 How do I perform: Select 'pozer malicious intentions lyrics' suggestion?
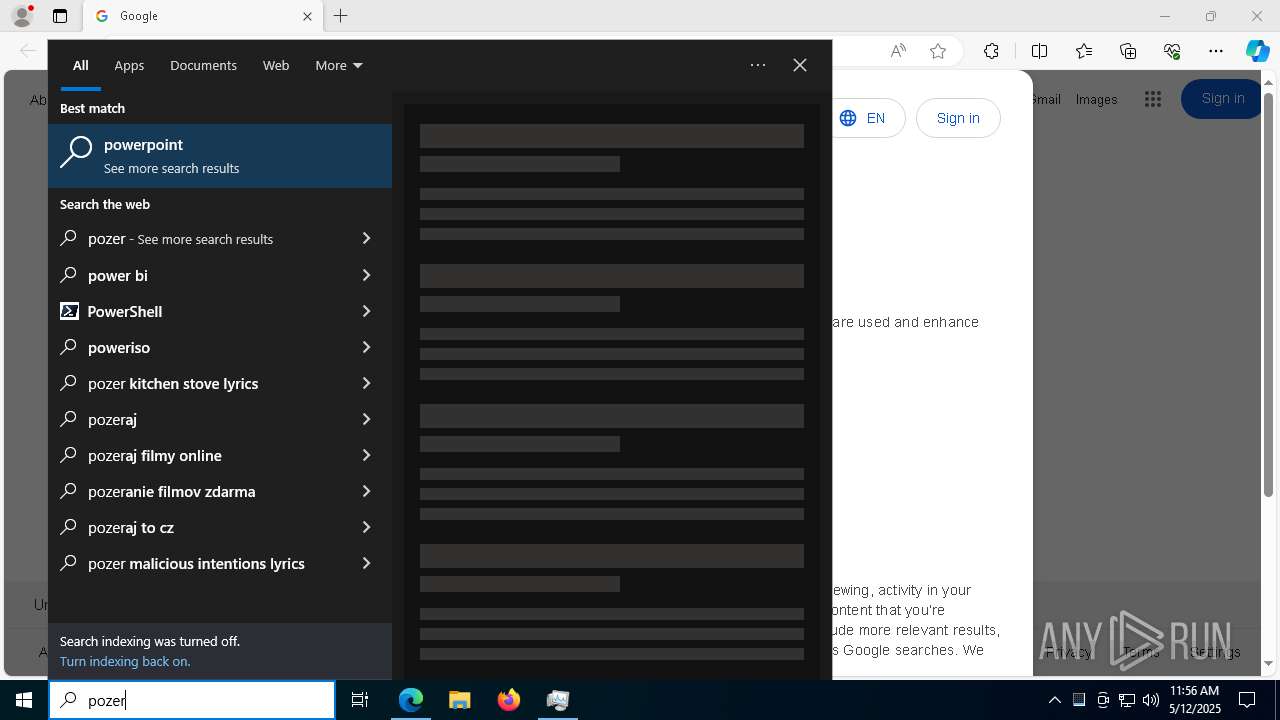coord(196,563)
